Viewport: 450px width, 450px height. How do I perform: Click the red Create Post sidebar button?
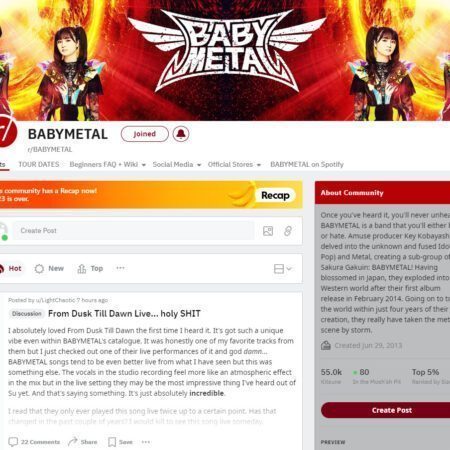385,410
